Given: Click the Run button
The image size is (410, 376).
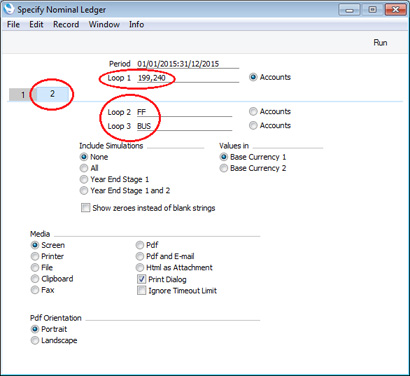Looking at the screenshot, I should (380, 43).
